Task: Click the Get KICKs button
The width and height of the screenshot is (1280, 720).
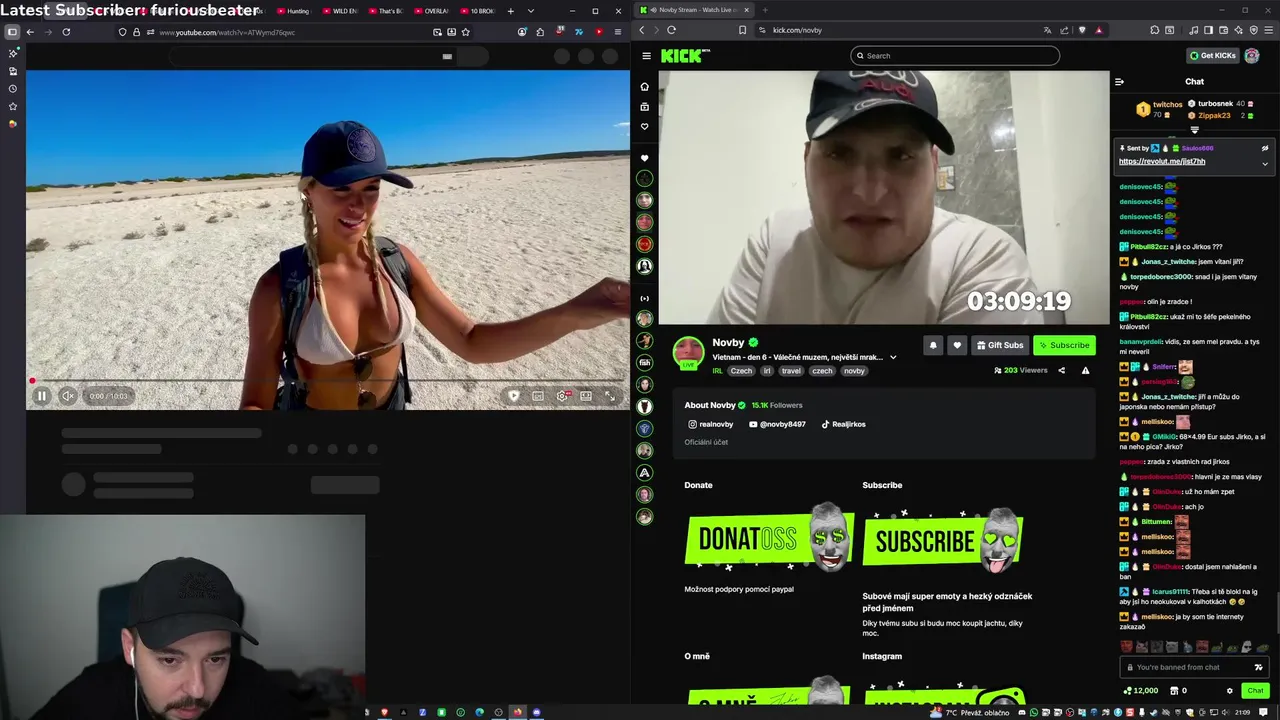Action: point(1212,56)
